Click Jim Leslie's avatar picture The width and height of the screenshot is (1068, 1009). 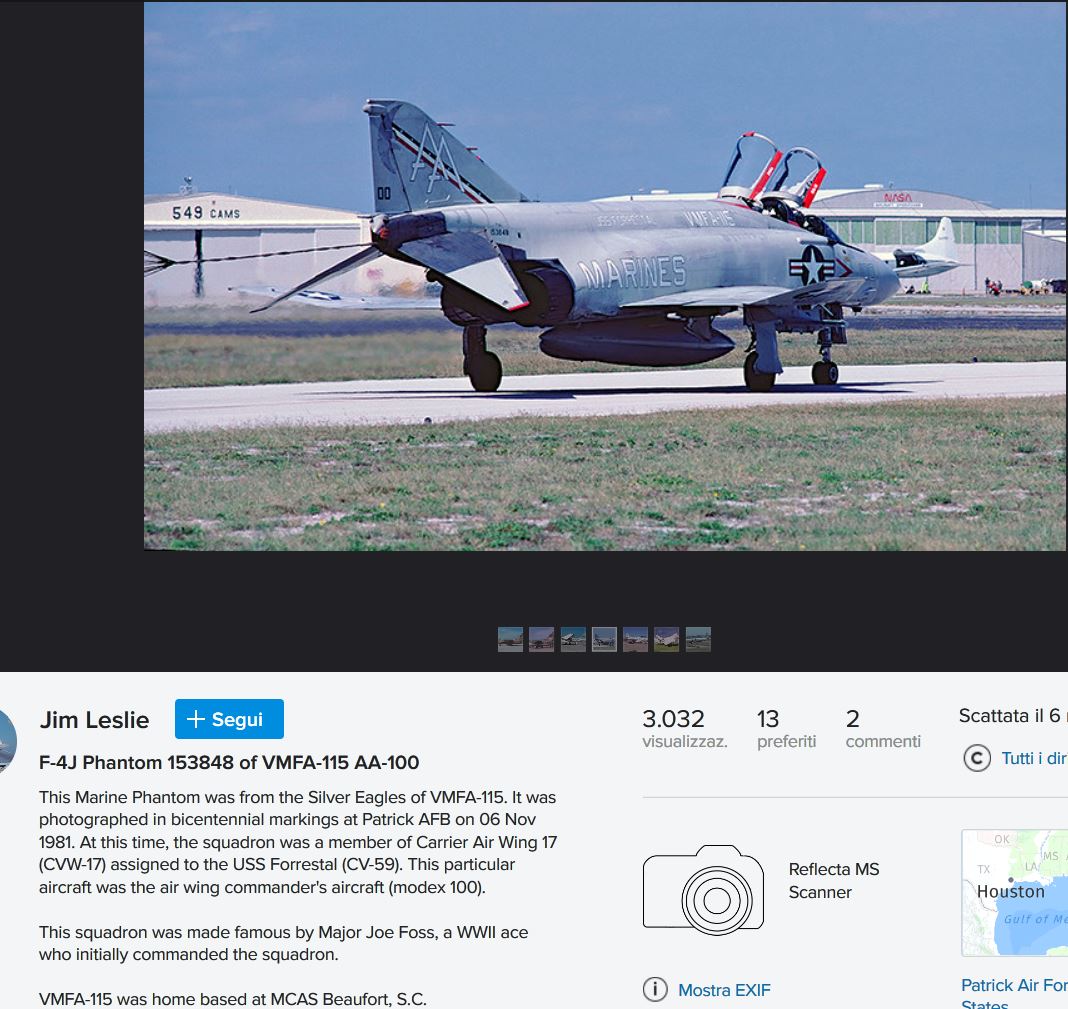tap(7, 741)
